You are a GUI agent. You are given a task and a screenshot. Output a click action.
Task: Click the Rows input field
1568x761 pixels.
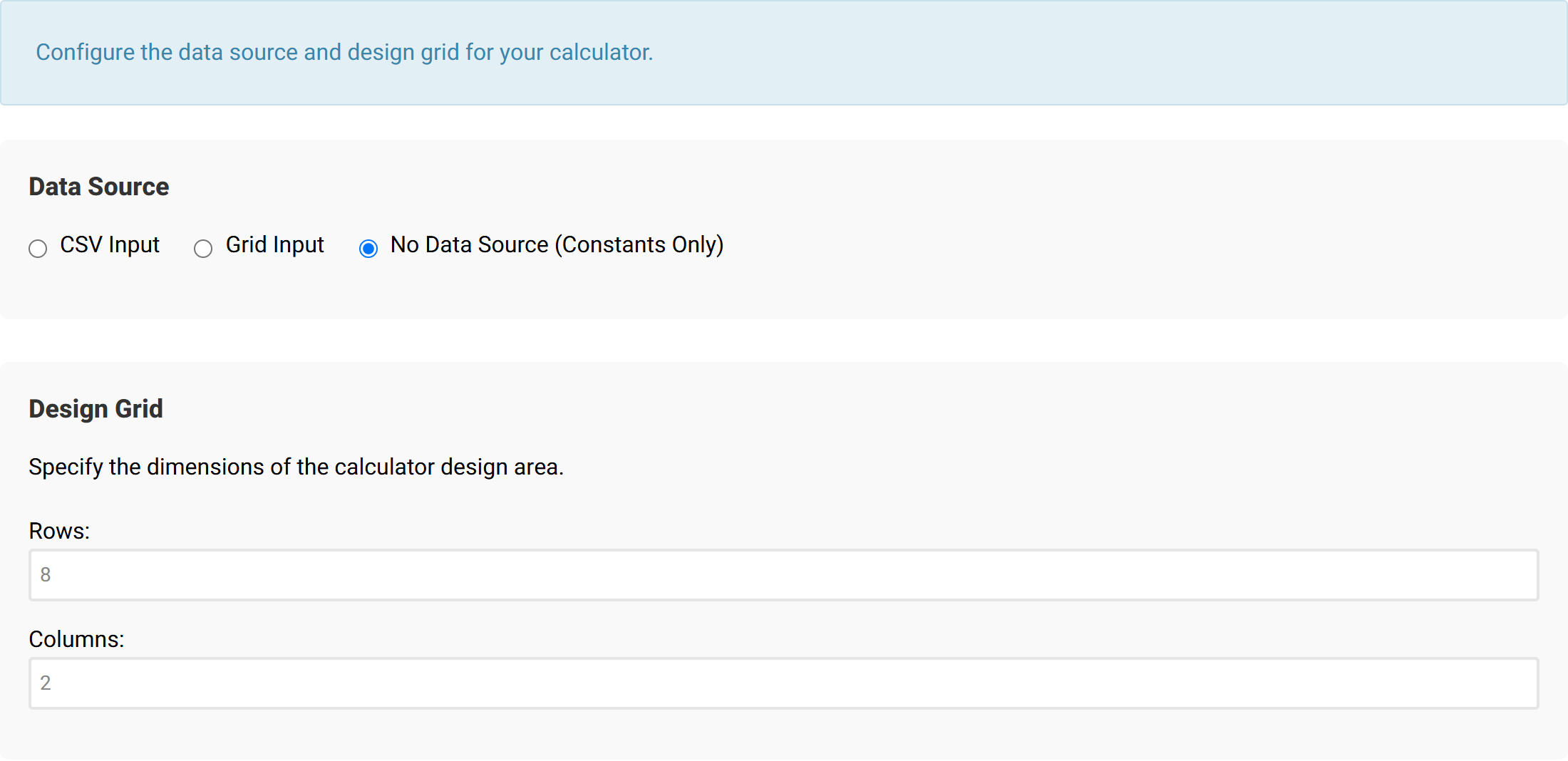tap(784, 575)
